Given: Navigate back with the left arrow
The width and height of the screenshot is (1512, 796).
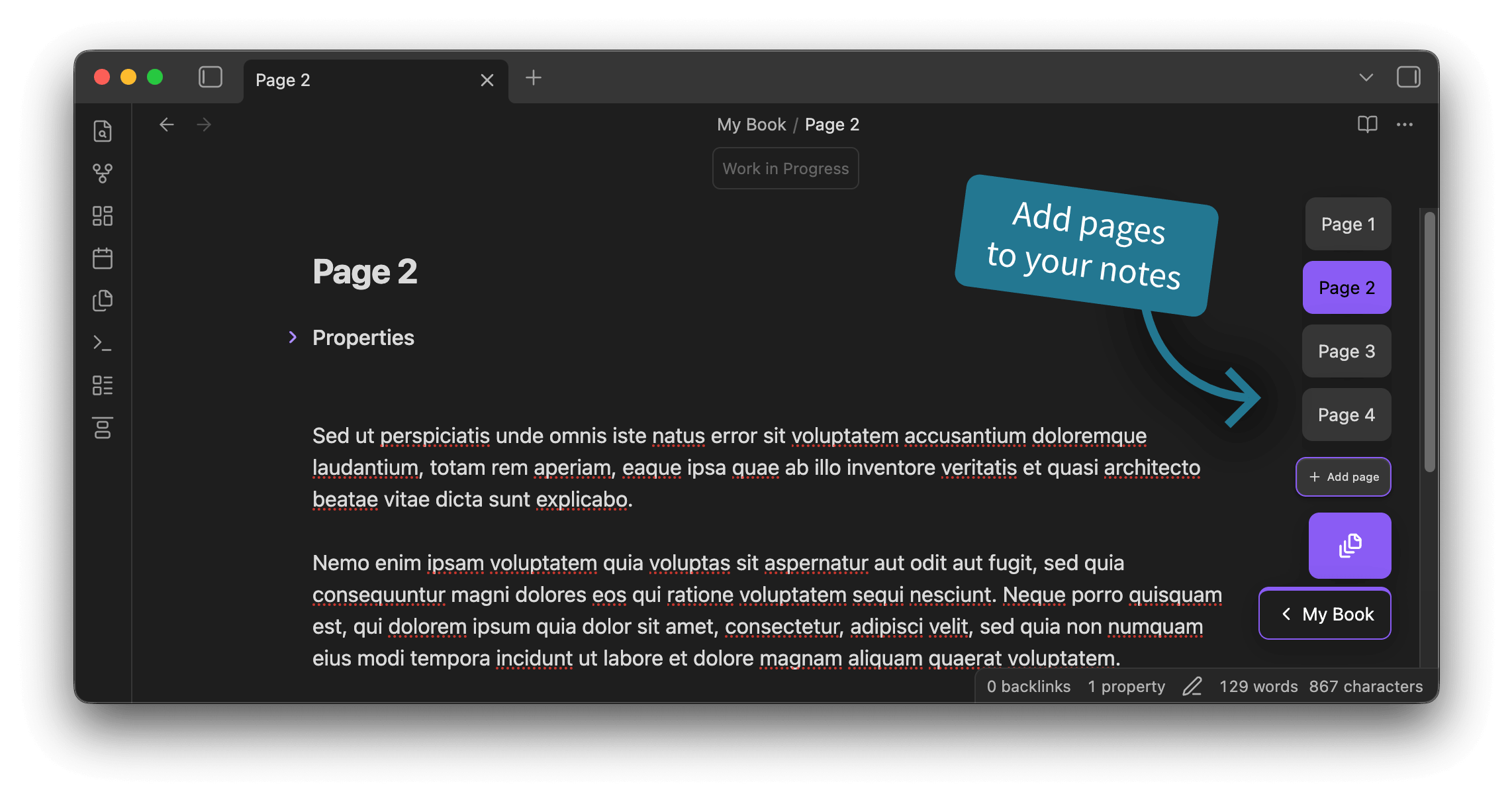Looking at the screenshot, I should (x=167, y=124).
